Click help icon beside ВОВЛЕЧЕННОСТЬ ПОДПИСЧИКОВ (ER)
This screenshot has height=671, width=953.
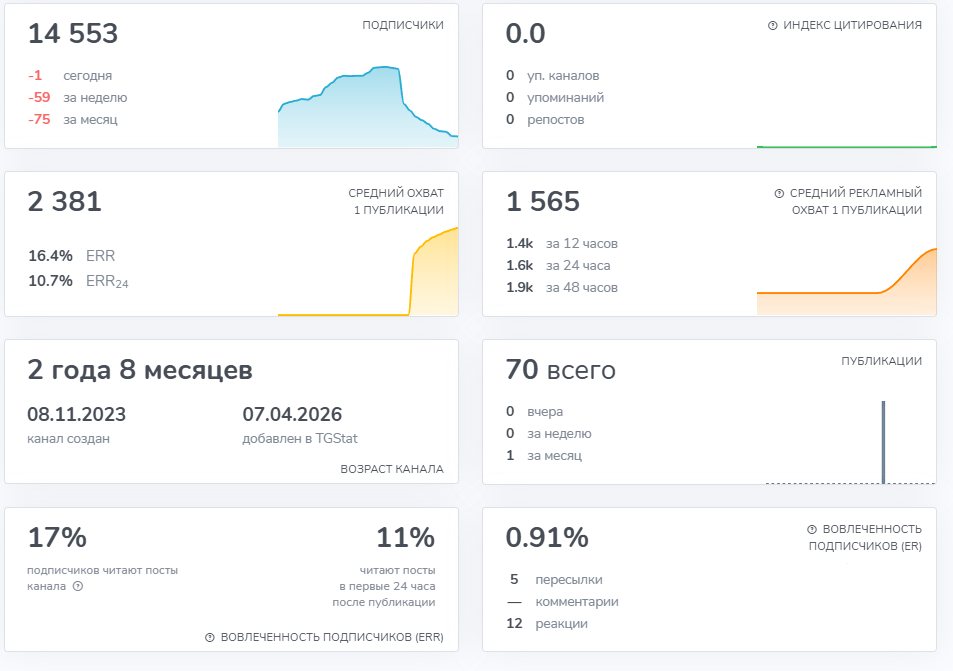coord(811,529)
